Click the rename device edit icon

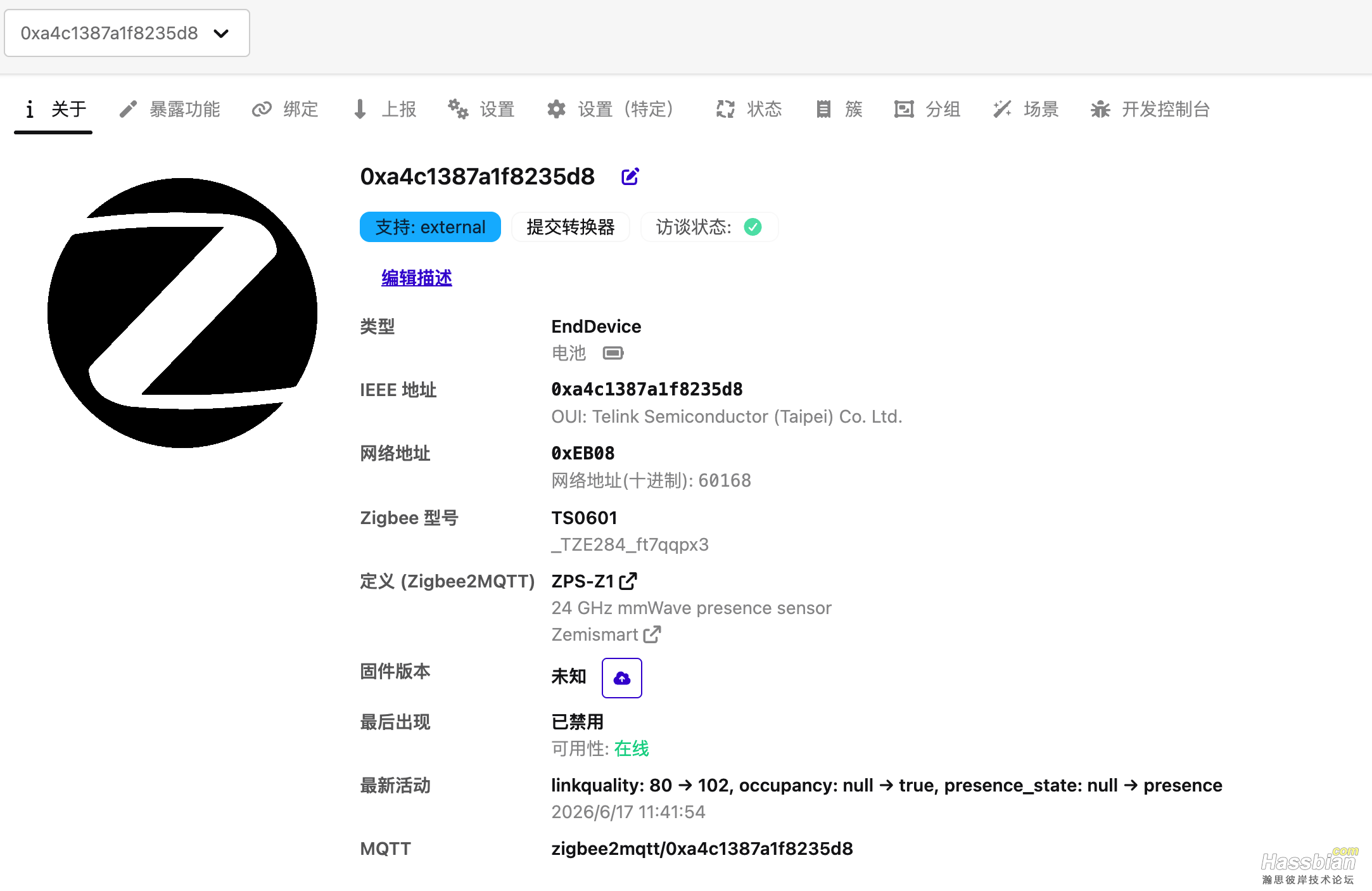[630, 176]
